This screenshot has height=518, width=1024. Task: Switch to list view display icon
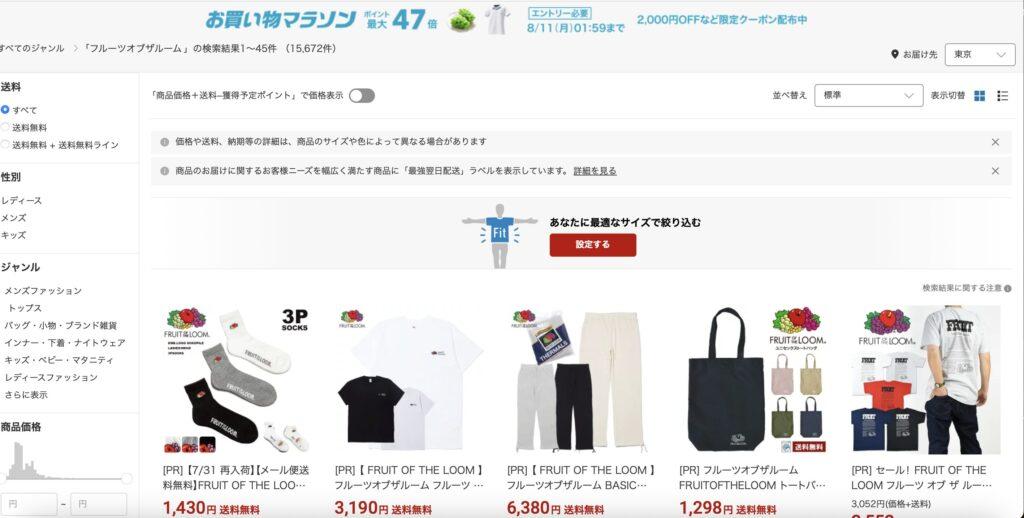pyautogui.click(x=1002, y=96)
